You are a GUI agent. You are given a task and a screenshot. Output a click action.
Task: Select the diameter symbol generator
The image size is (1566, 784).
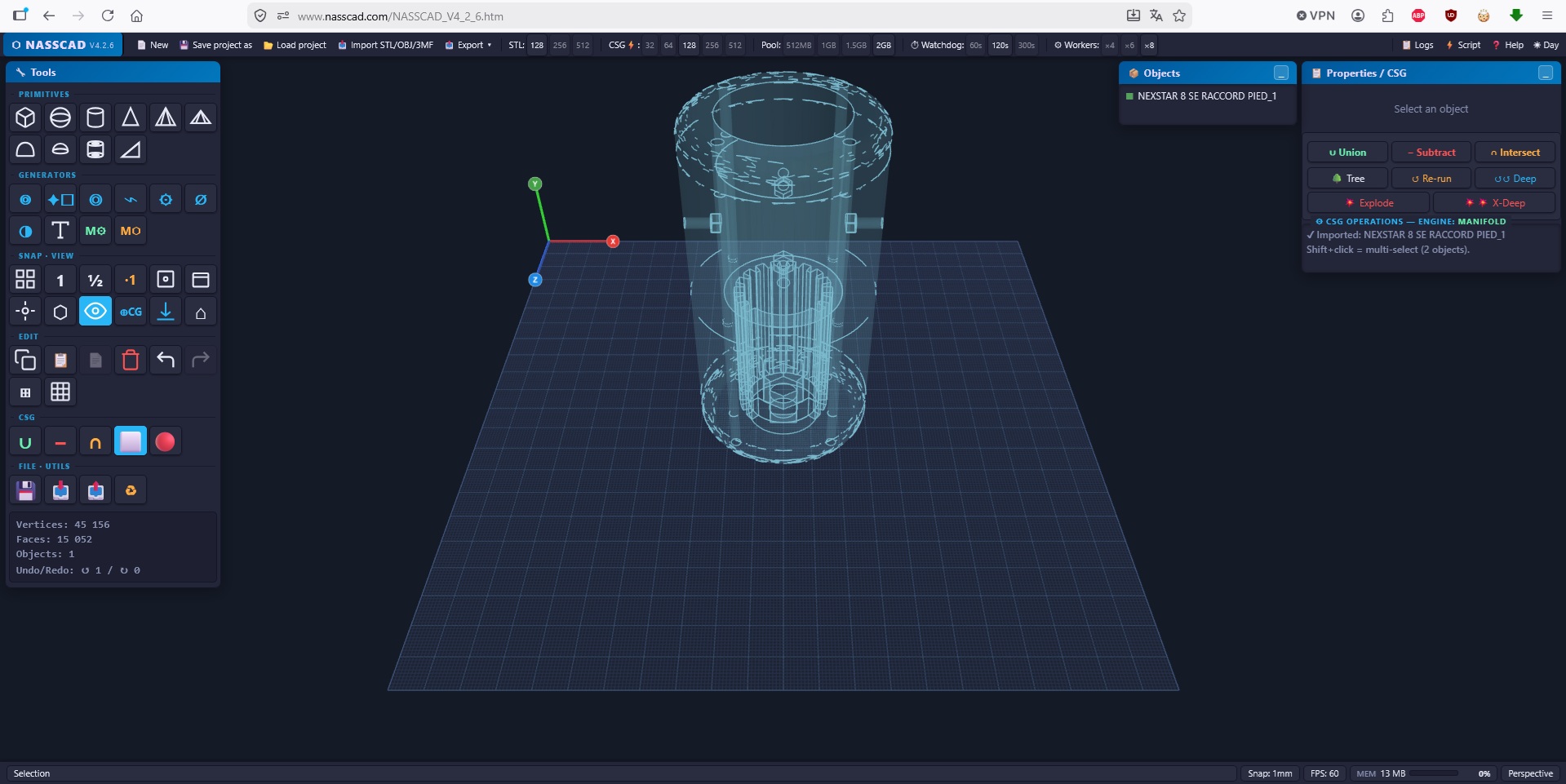[201, 199]
